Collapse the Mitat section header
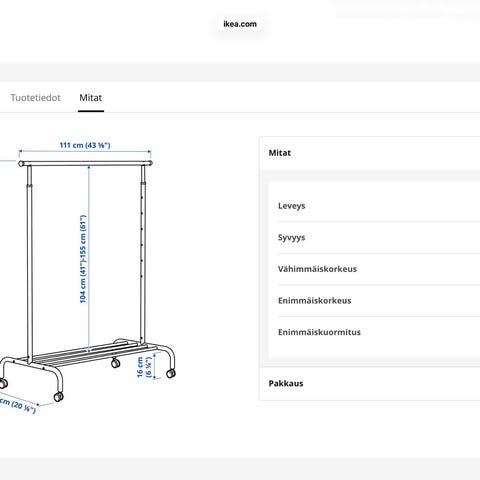480x480 pixels. tap(370, 153)
